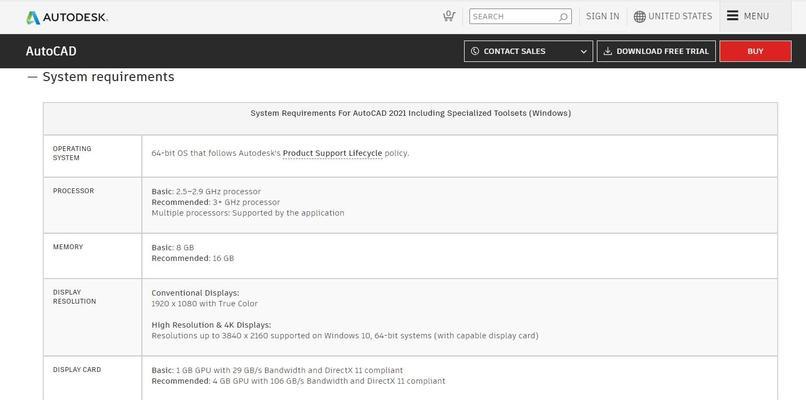This screenshot has height=400, width=806.
Task: Select the MEMORY row label
Action: (68, 247)
